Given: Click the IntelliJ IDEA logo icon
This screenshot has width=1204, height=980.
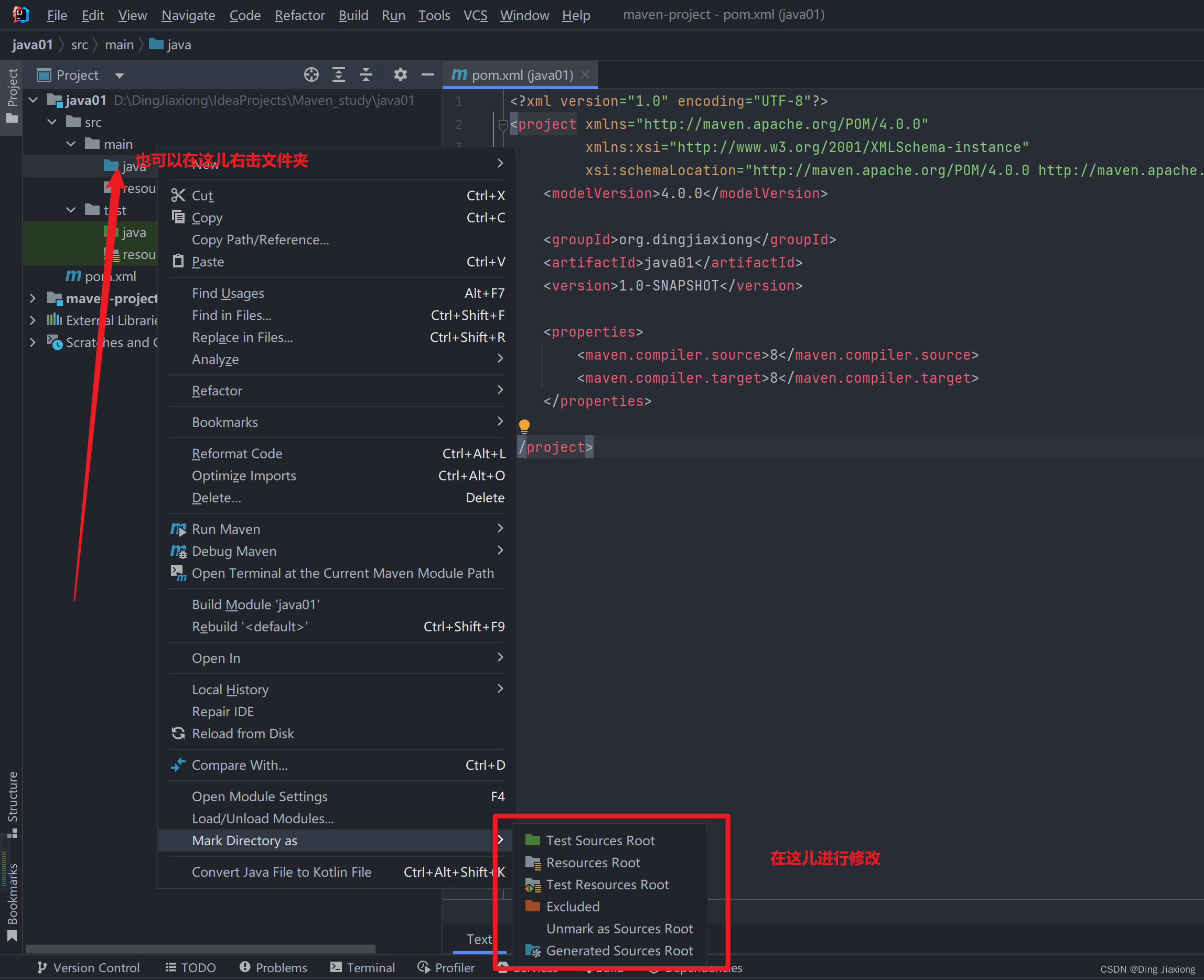Looking at the screenshot, I should tap(20, 14).
